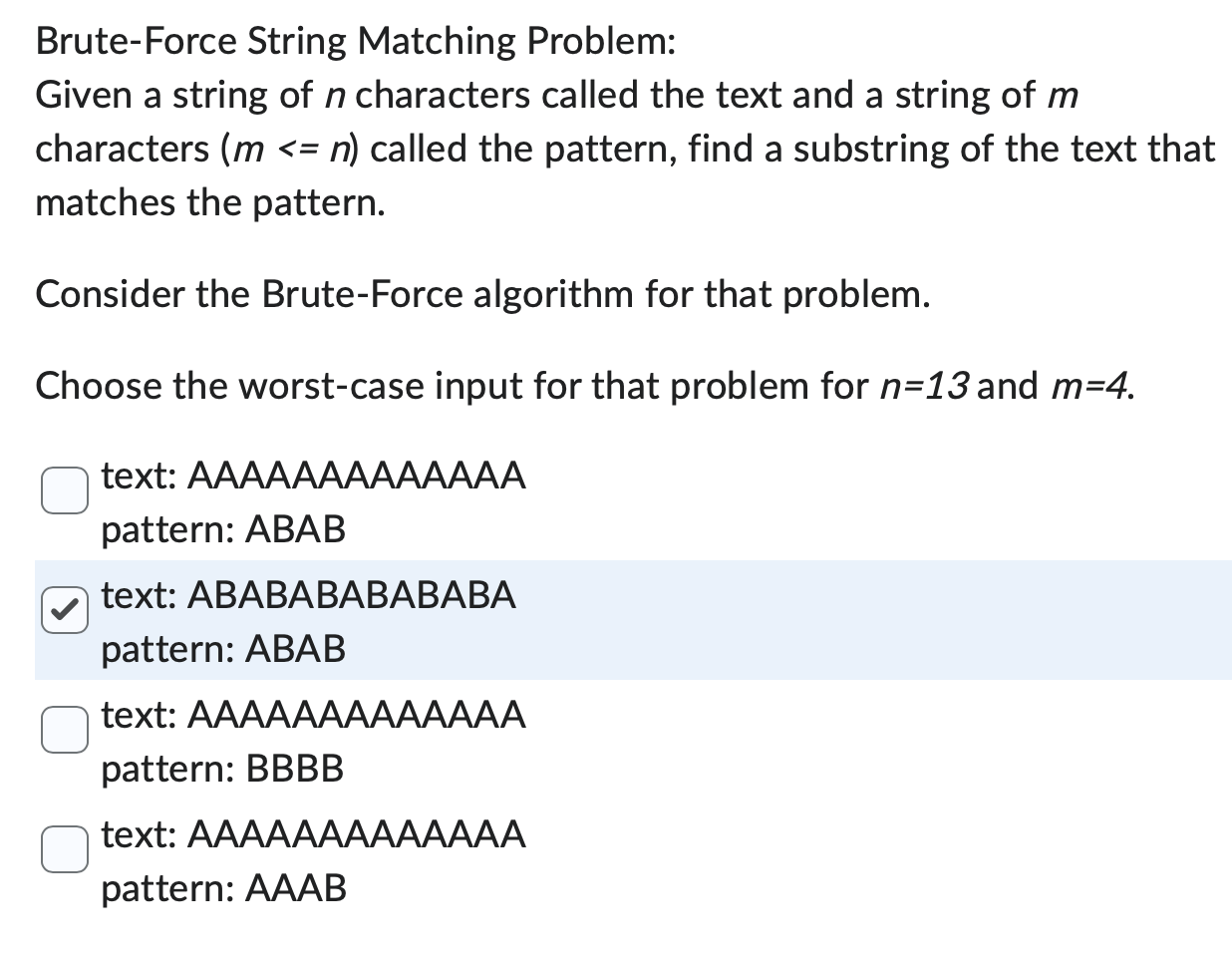Click the answer showing pattern AAAB
The width and height of the screenshot is (1232, 961).
point(221,888)
